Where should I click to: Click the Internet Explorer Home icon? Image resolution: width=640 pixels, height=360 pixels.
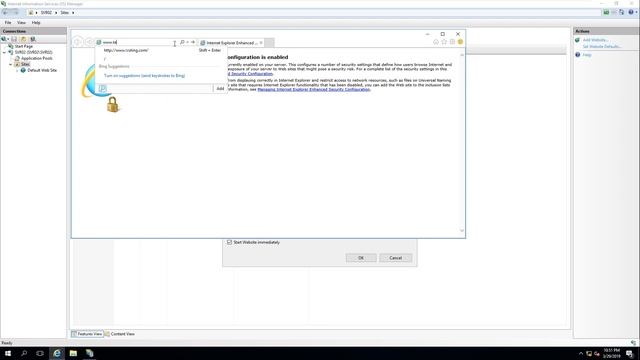(436, 42)
